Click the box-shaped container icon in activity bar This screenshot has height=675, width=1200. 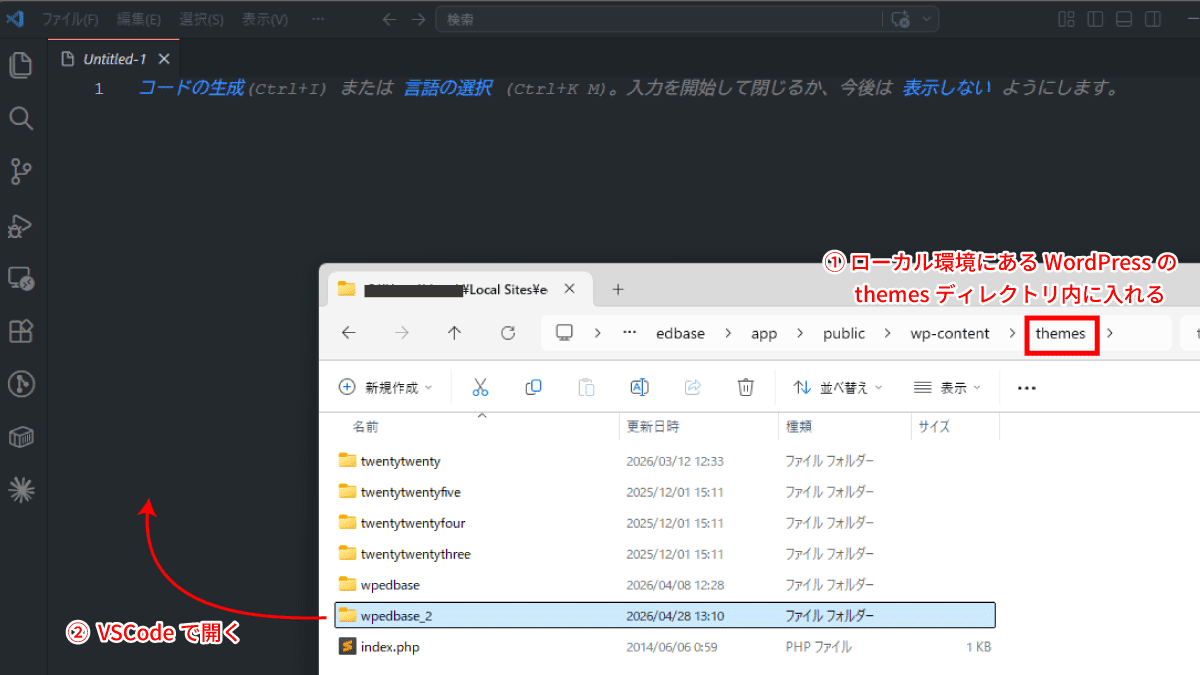tap(21, 437)
